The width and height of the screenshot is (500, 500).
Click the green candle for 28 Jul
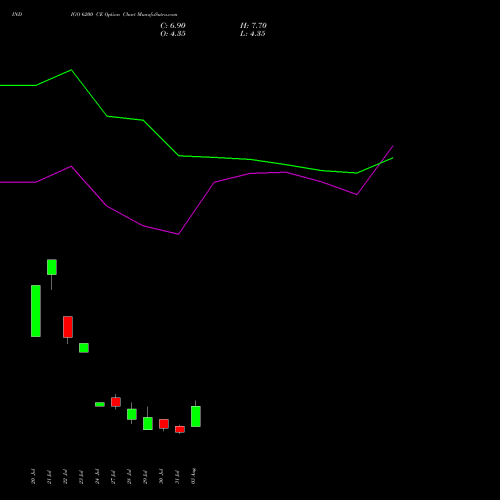[132, 414]
